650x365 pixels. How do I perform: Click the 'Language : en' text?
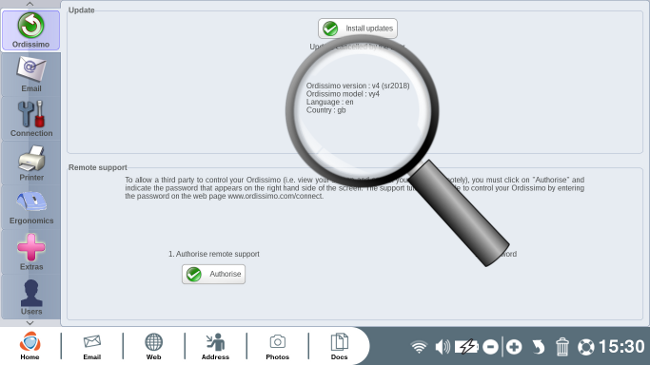click(x=330, y=102)
